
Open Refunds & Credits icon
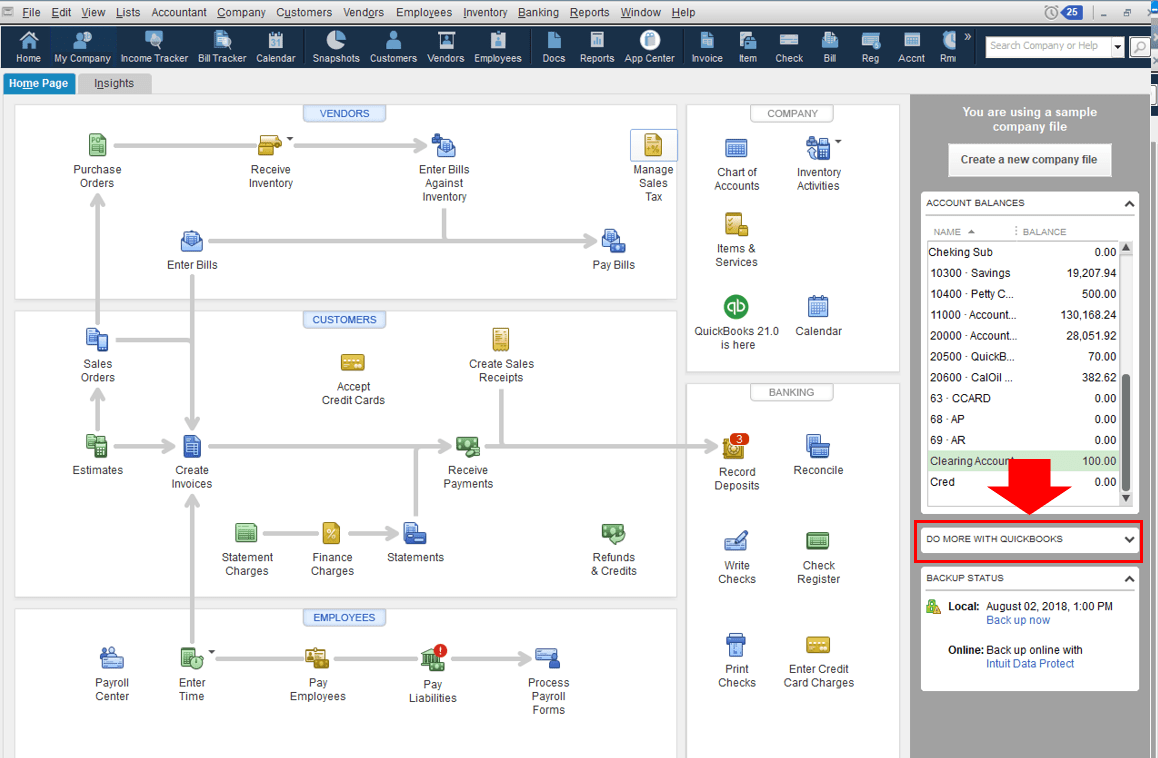click(614, 533)
